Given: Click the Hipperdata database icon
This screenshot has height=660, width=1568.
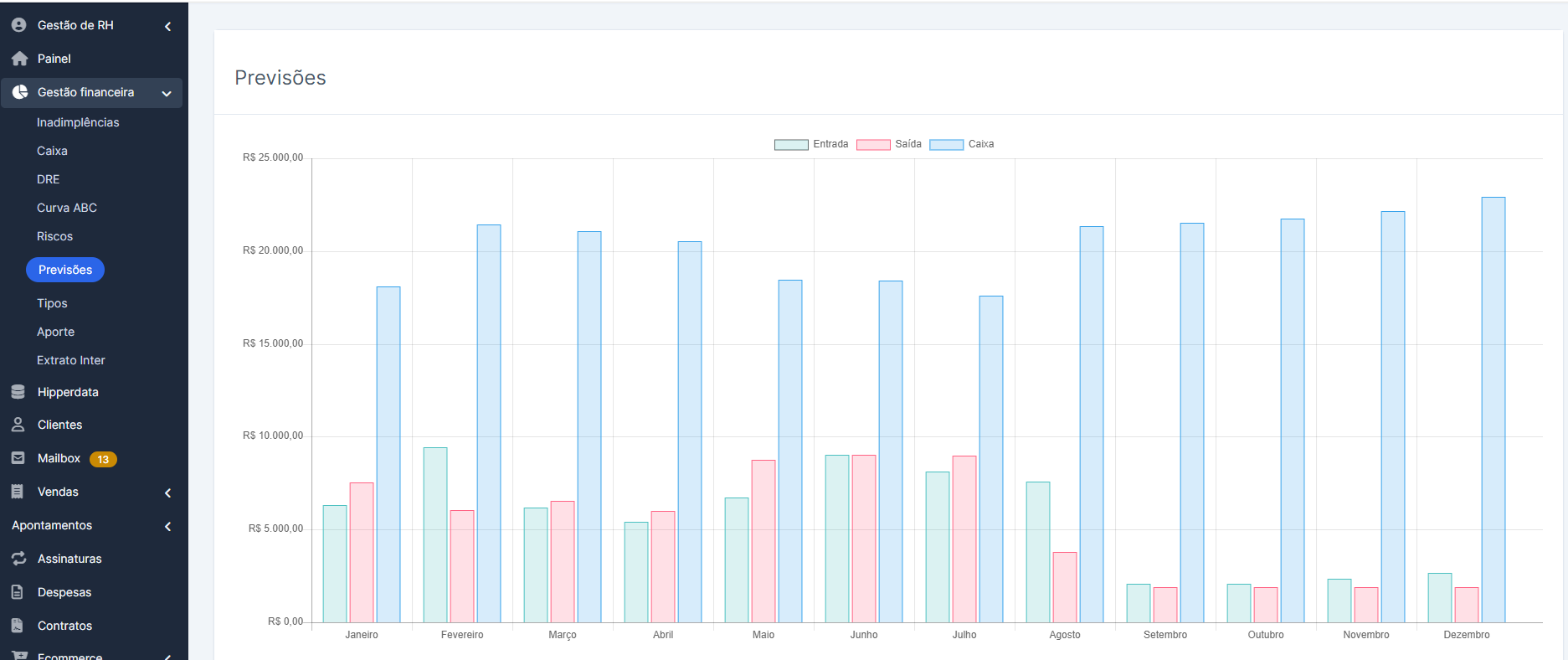Looking at the screenshot, I should (x=18, y=392).
